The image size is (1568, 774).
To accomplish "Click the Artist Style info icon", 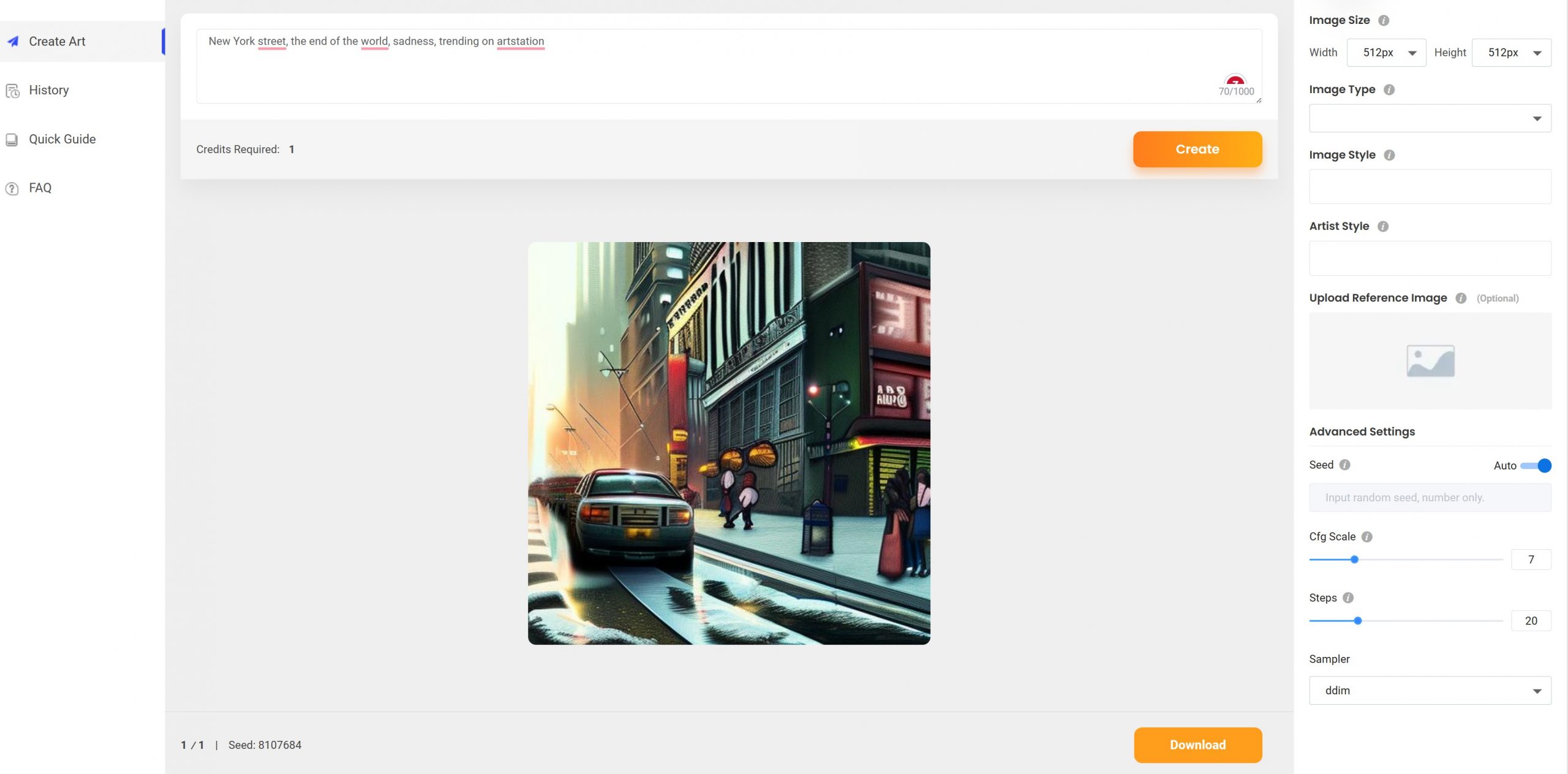I will coord(1382,226).
